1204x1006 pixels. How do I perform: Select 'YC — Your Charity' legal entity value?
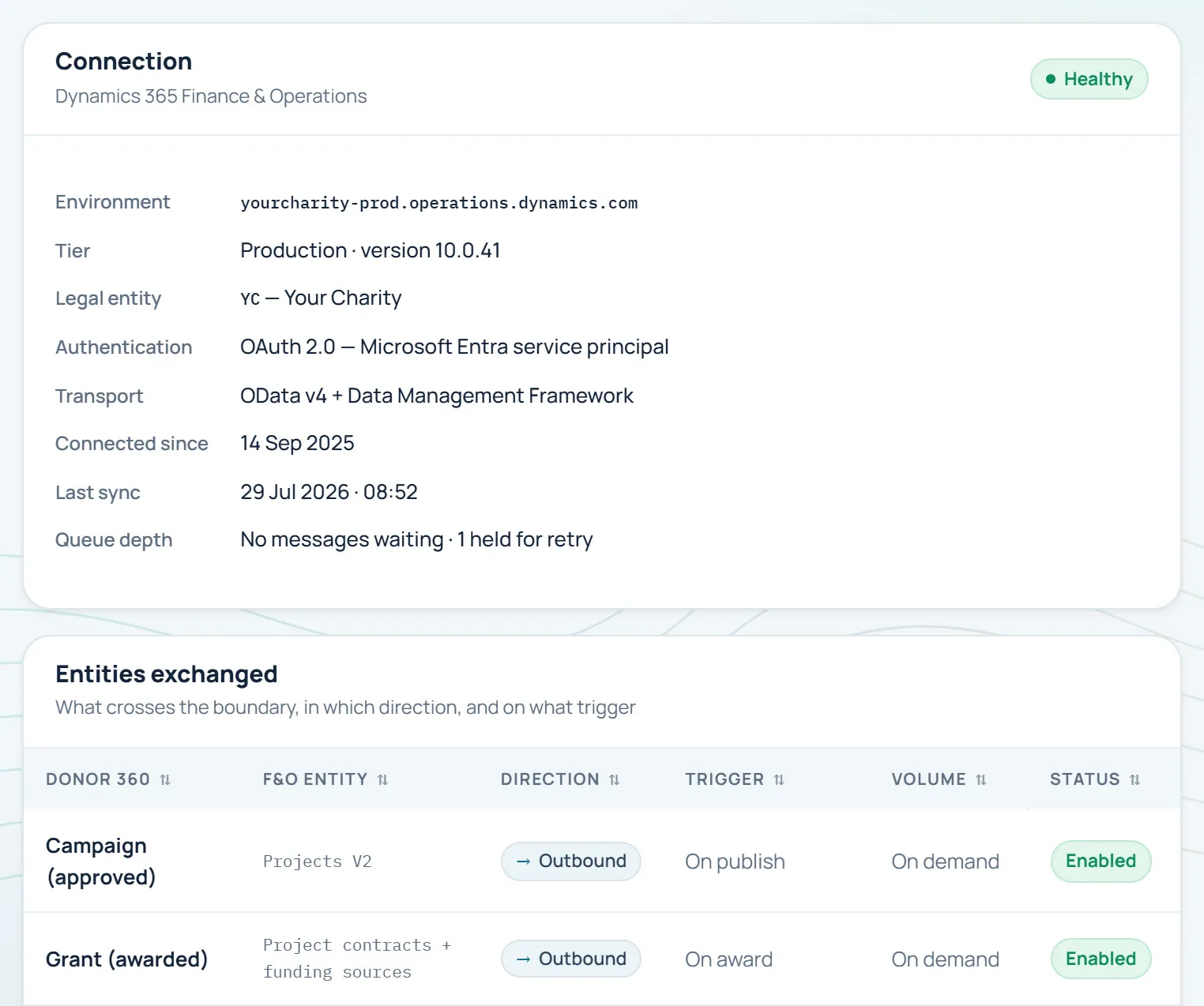click(x=321, y=298)
